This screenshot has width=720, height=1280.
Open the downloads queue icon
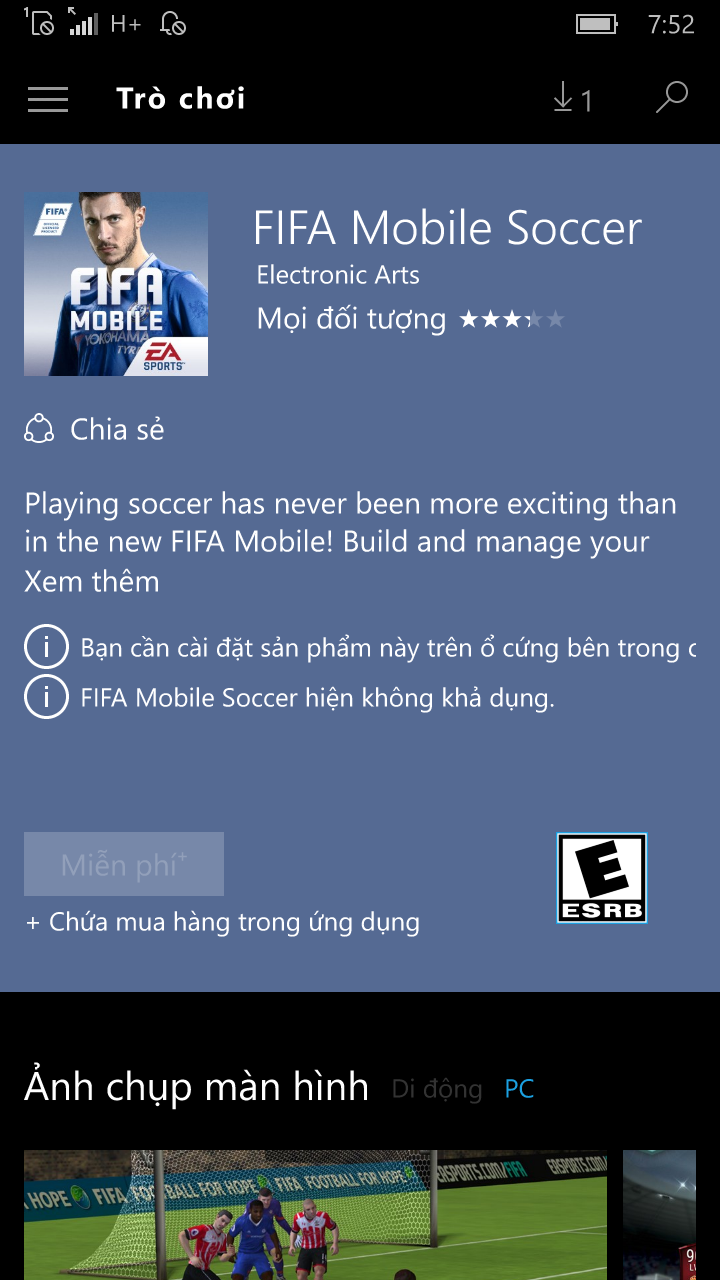tap(572, 99)
